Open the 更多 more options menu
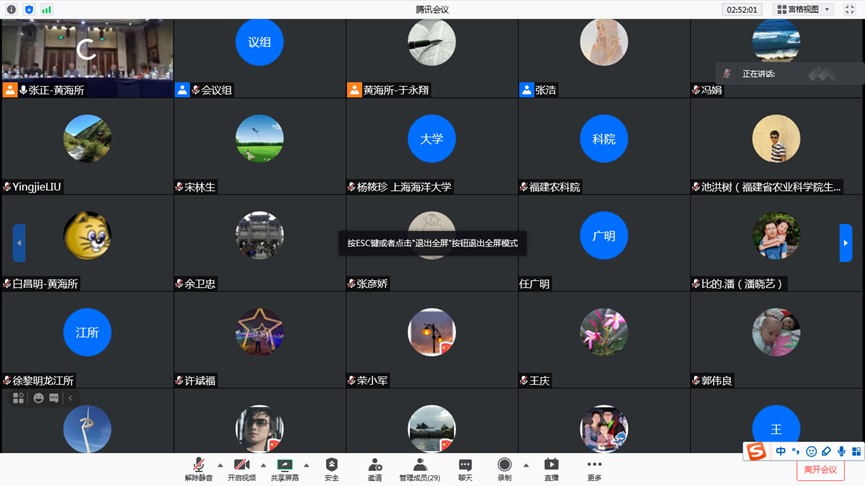 pyautogui.click(x=594, y=466)
